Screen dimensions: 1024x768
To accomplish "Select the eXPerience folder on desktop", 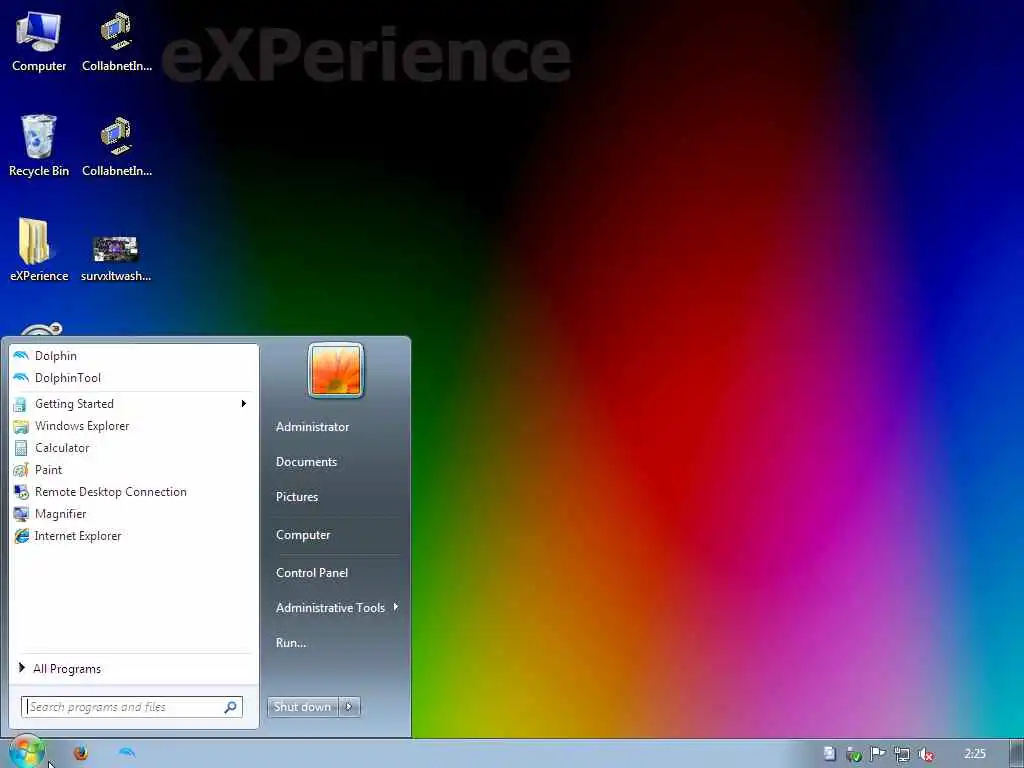I will coord(39,250).
